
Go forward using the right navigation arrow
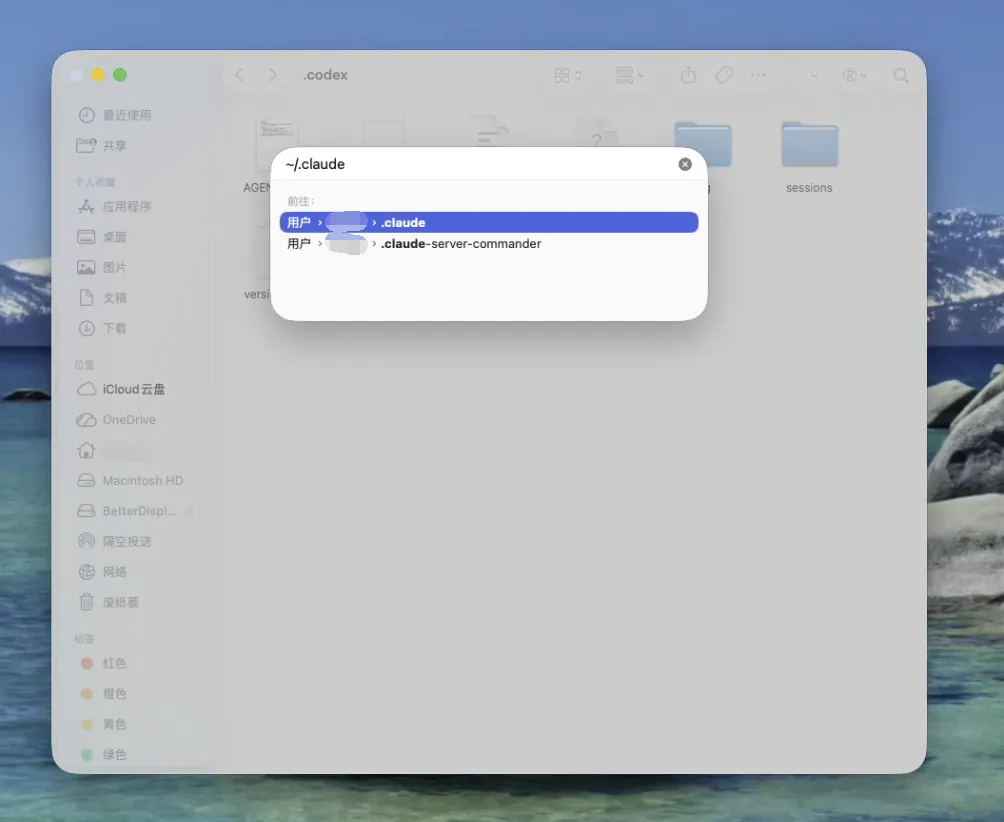click(x=272, y=75)
